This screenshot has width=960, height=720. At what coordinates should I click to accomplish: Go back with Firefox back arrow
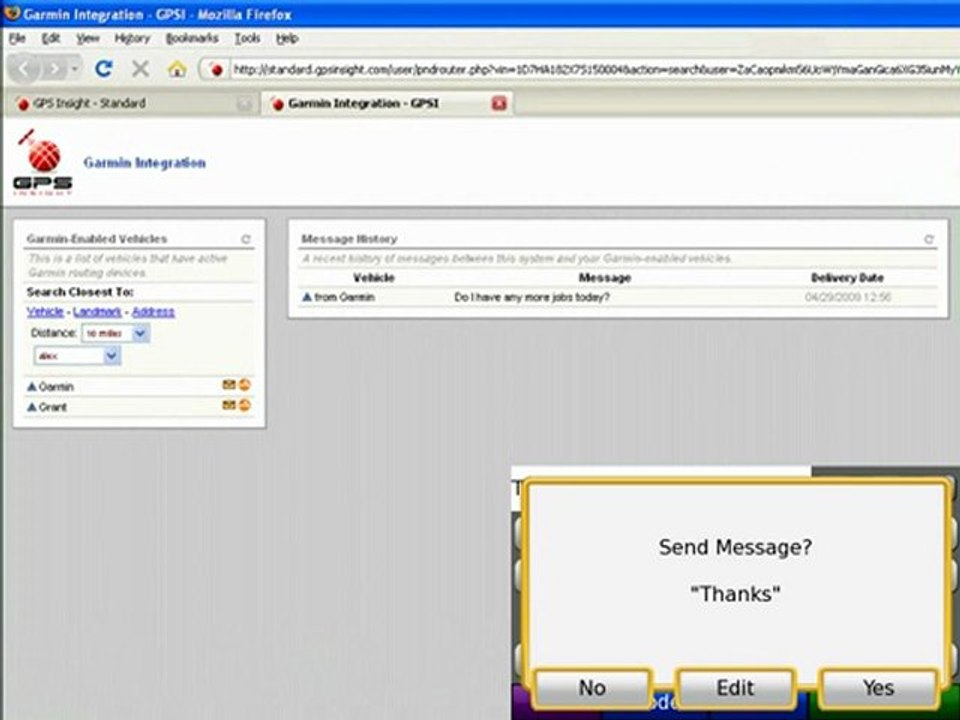[25, 69]
